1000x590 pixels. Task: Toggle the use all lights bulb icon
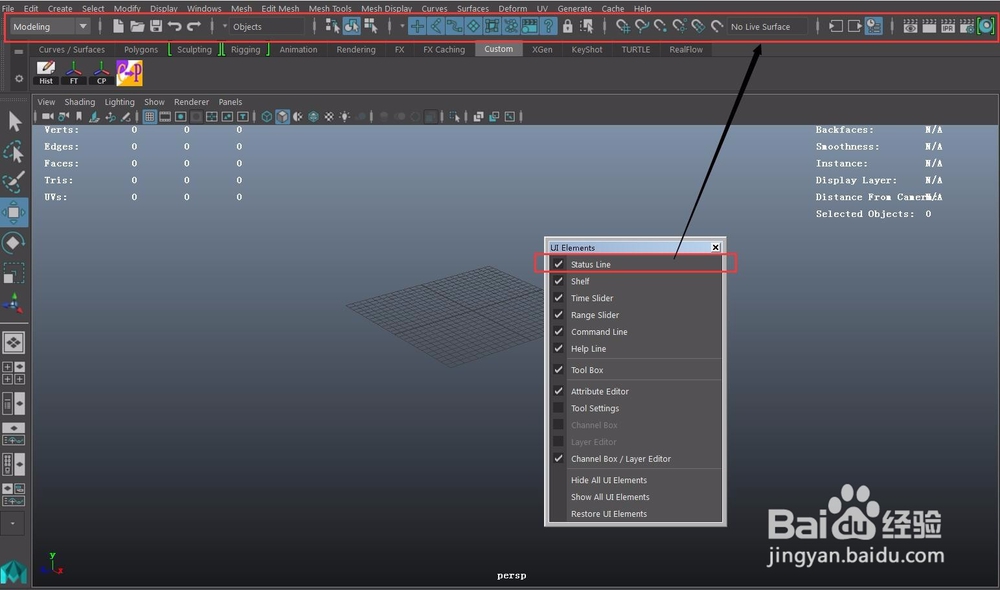pyautogui.click(x=344, y=117)
